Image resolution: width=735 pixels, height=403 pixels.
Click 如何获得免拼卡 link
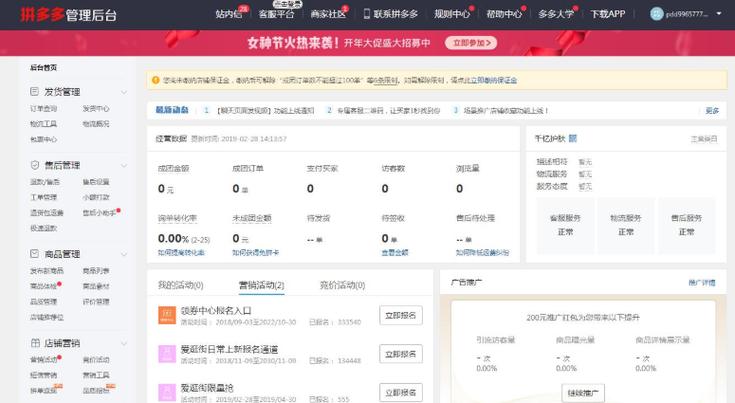click(x=255, y=253)
